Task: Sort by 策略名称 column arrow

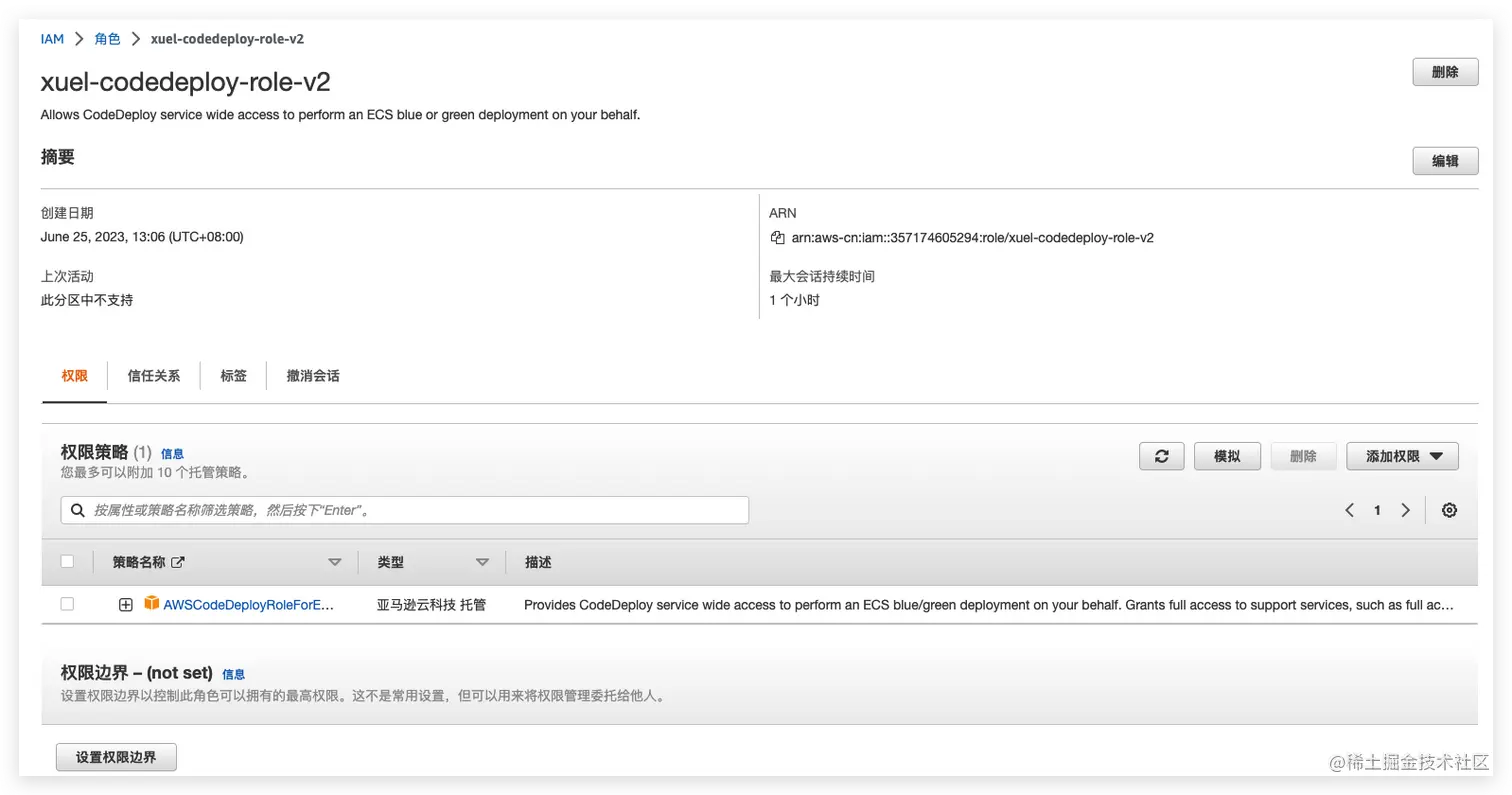Action: click(335, 563)
